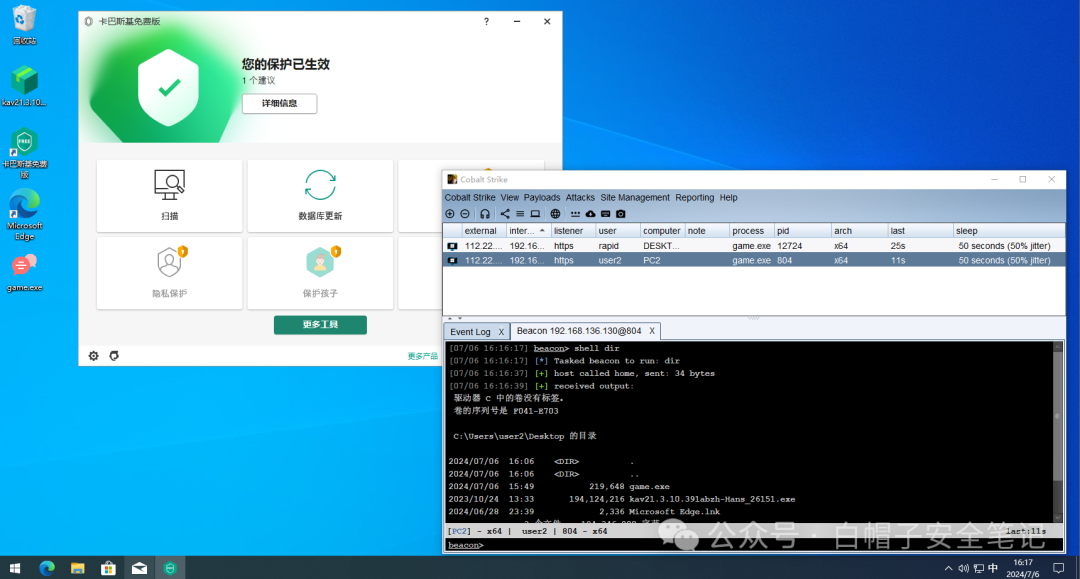
Task: Open Listeners via the headphones icon
Action: pos(485,214)
